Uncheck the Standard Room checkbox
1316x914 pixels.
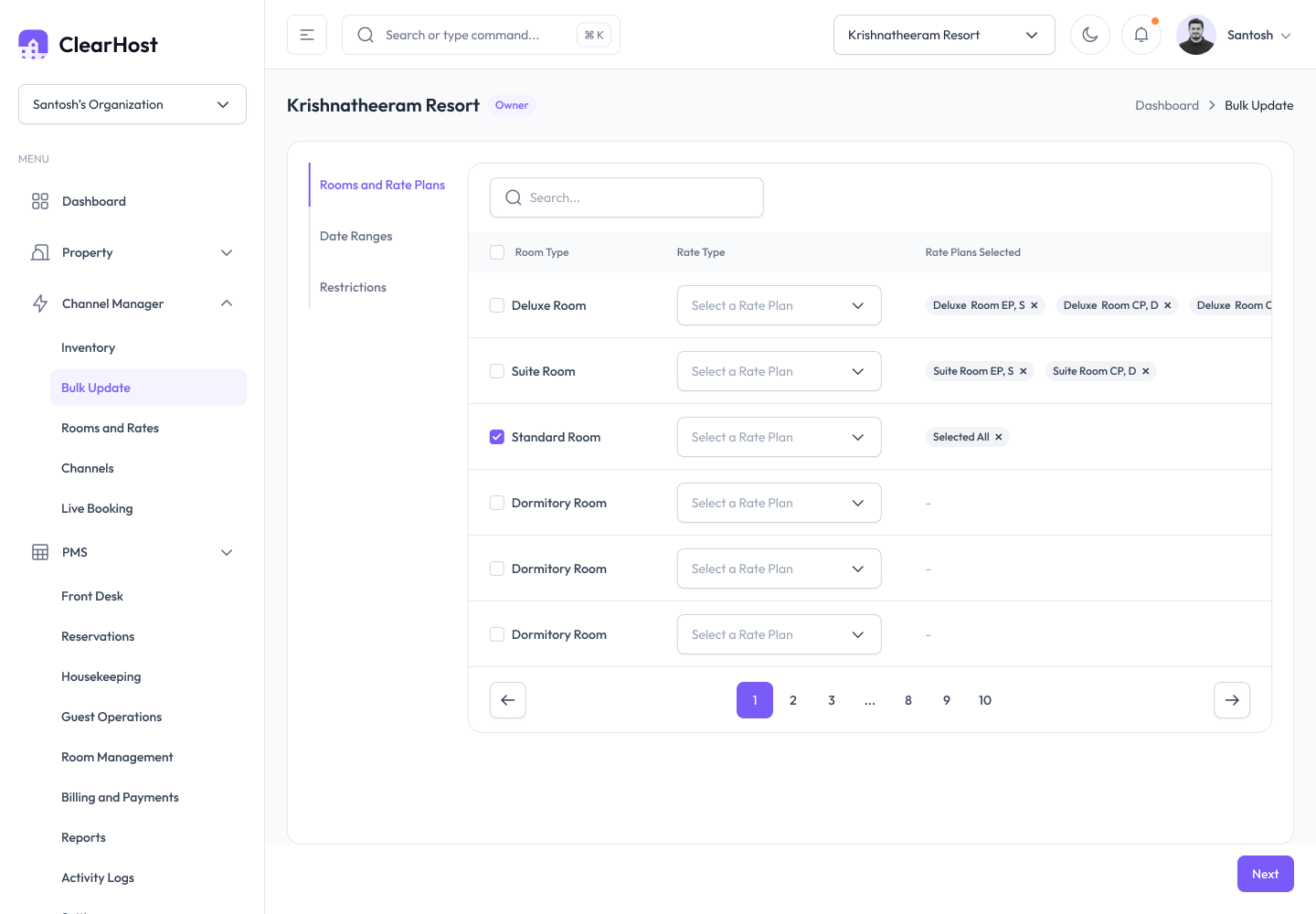click(497, 437)
